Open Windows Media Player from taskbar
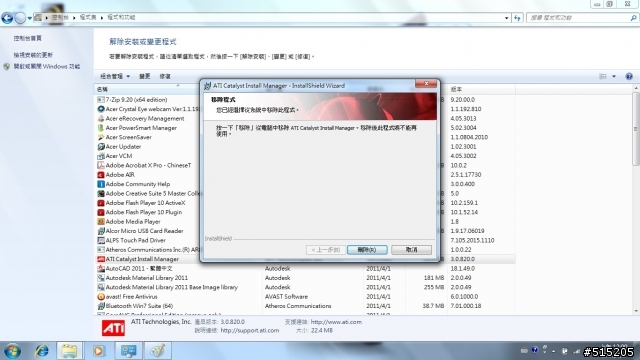 (98, 351)
